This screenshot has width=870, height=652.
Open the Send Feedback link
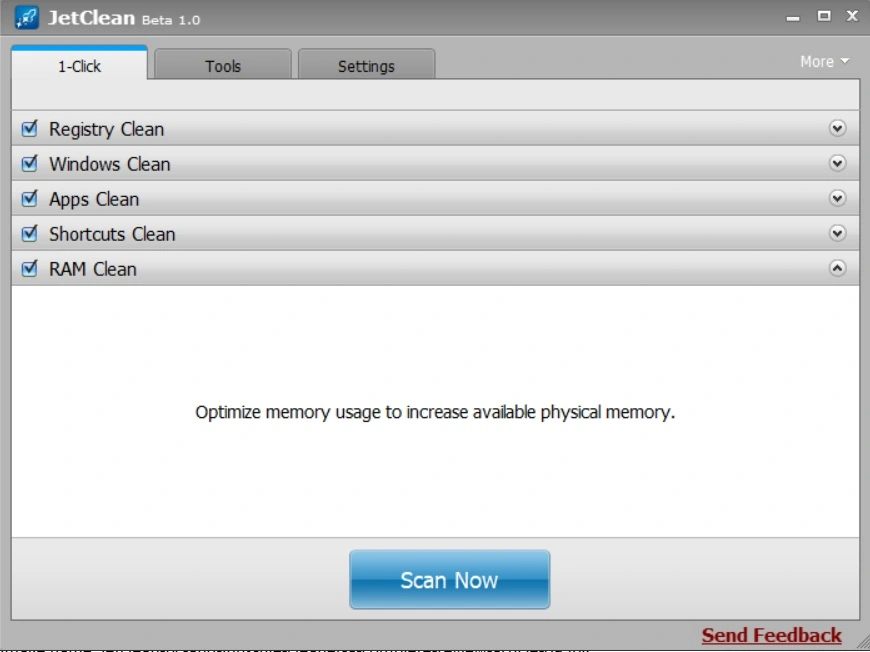[x=772, y=635]
